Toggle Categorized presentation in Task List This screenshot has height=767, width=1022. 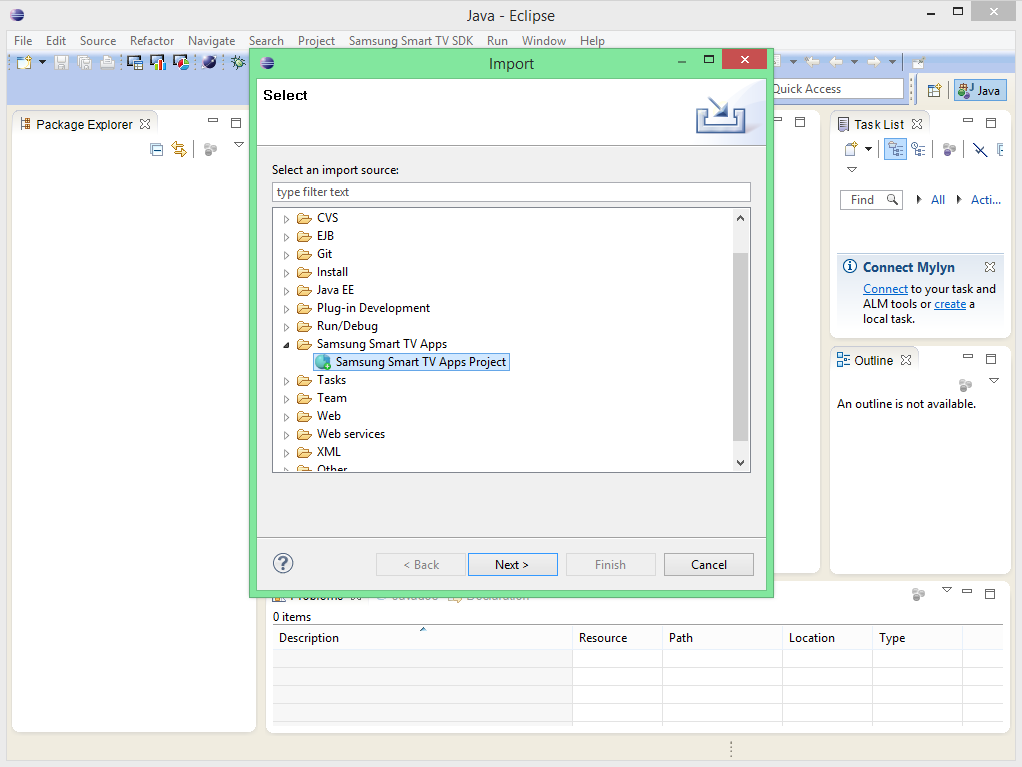click(896, 149)
